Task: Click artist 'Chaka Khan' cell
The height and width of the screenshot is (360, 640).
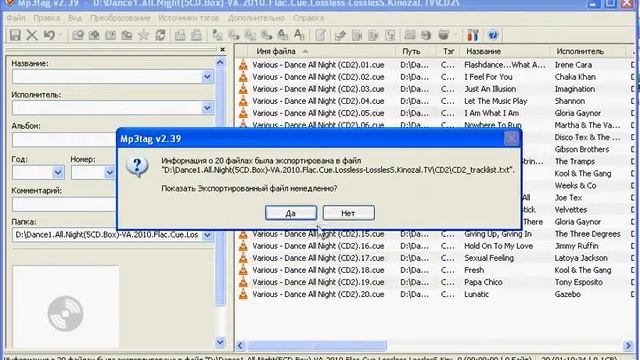Action: point(575,77)
